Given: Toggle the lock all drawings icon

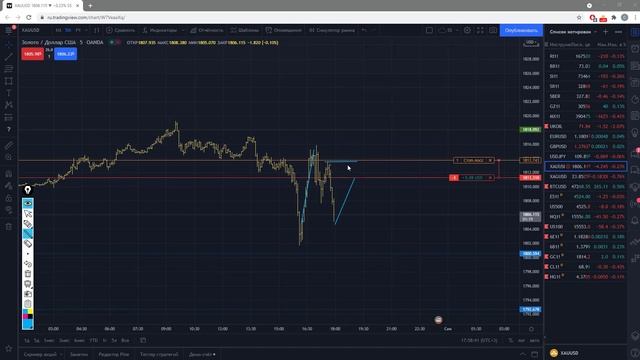Looking at the screenshot, I should [x=9, y=198].
